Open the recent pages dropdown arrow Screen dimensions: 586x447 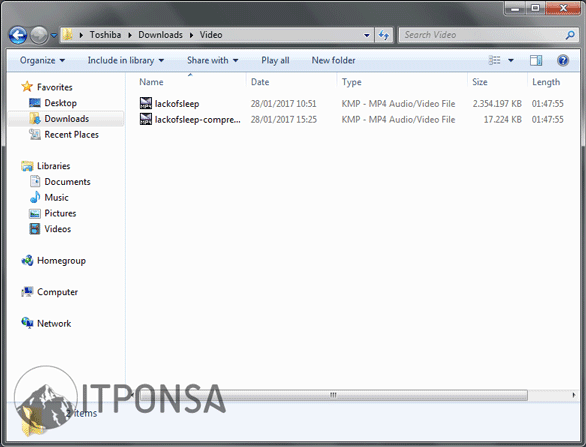pos(54,35)
